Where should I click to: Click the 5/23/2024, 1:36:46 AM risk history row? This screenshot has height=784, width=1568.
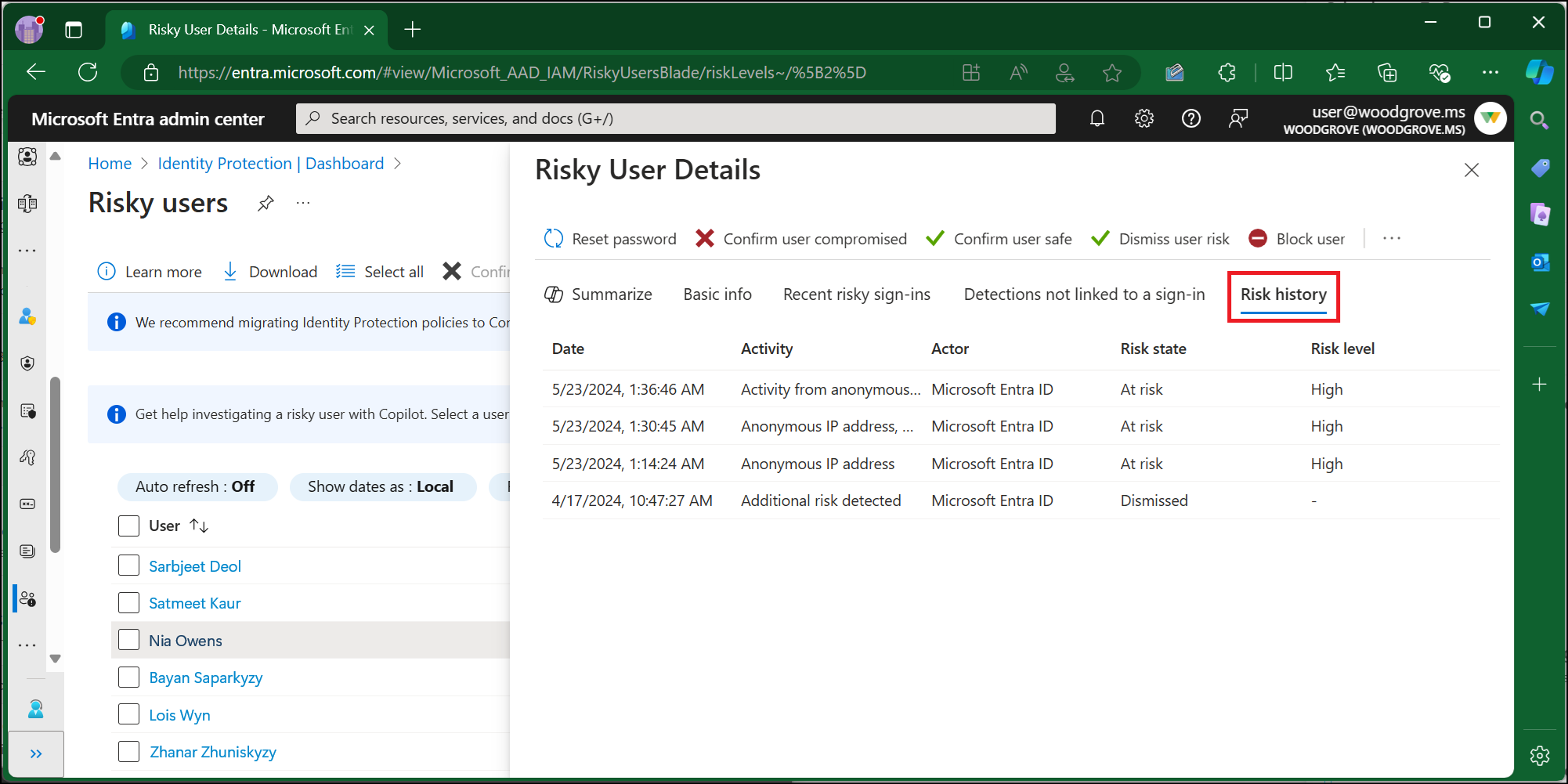click(x=1021, y=389)
